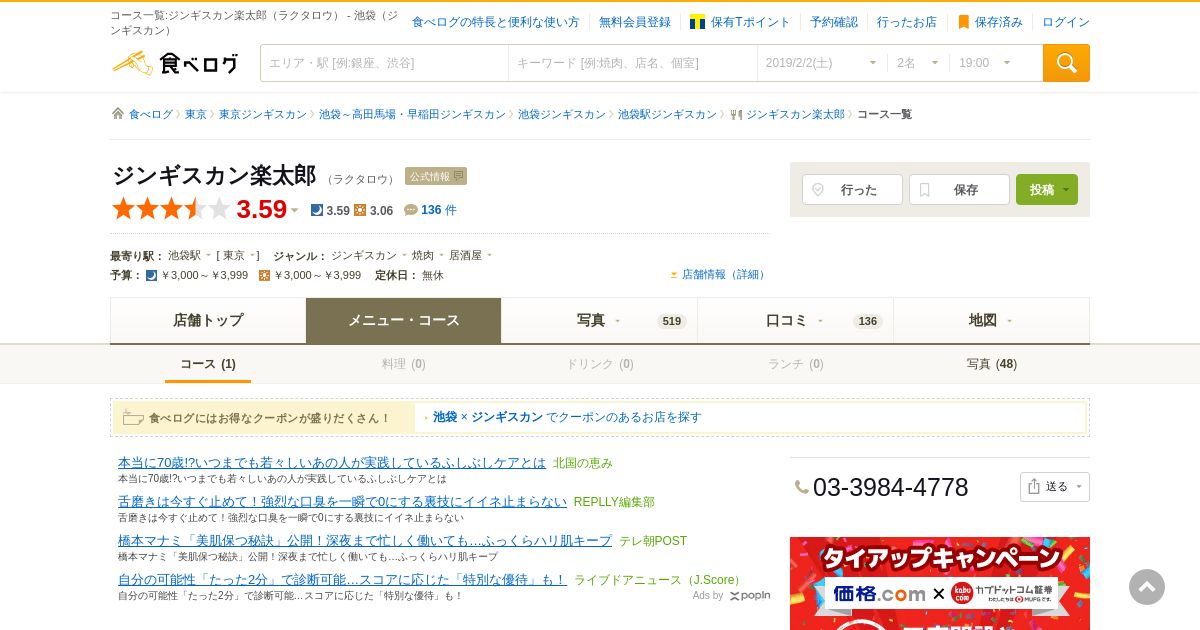The image size is (1200, 630).
Task: Select the 料理 (0) sub-tab
Action: point(404,364)
